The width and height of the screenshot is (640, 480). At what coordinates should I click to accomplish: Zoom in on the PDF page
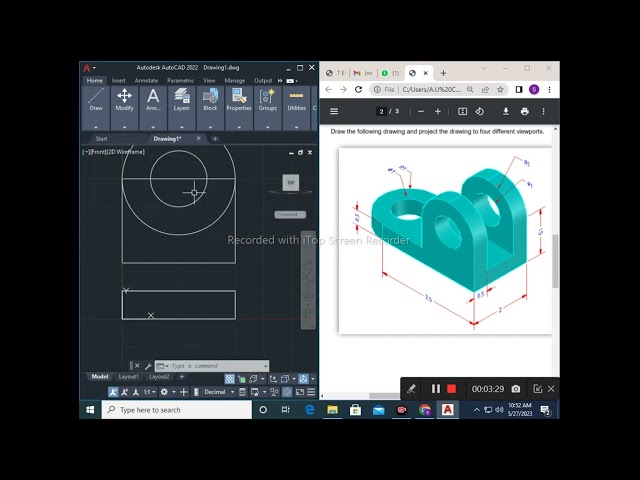[x=438, y=111]
